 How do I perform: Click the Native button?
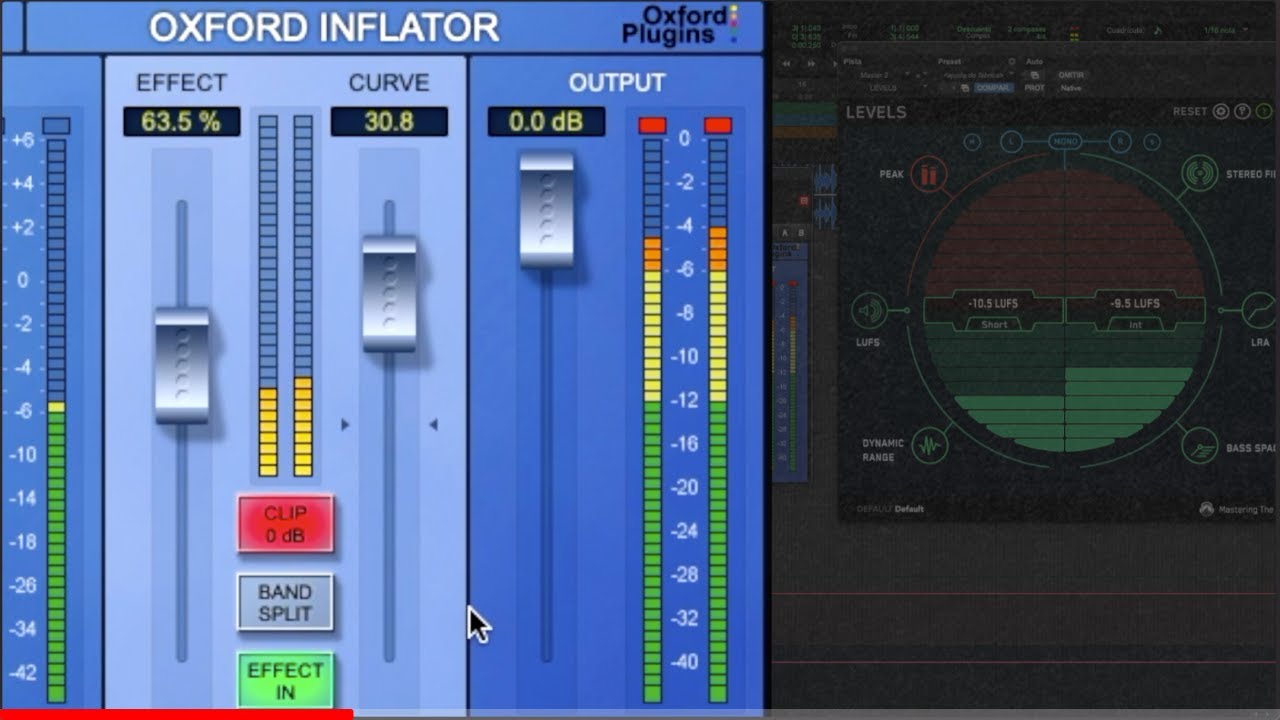click(x=1070, y=88)
